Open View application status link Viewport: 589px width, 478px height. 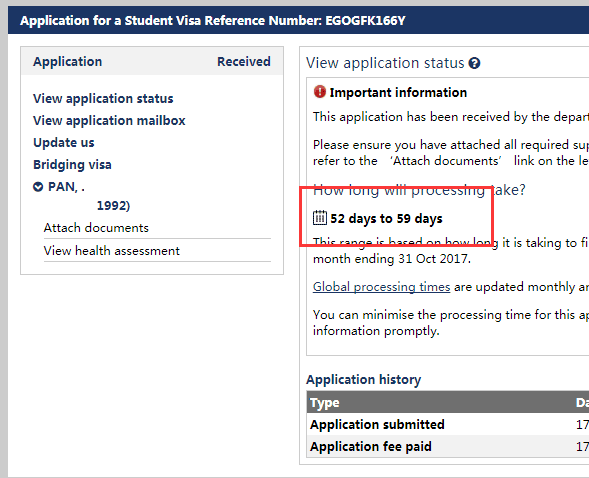pos(103,98)
